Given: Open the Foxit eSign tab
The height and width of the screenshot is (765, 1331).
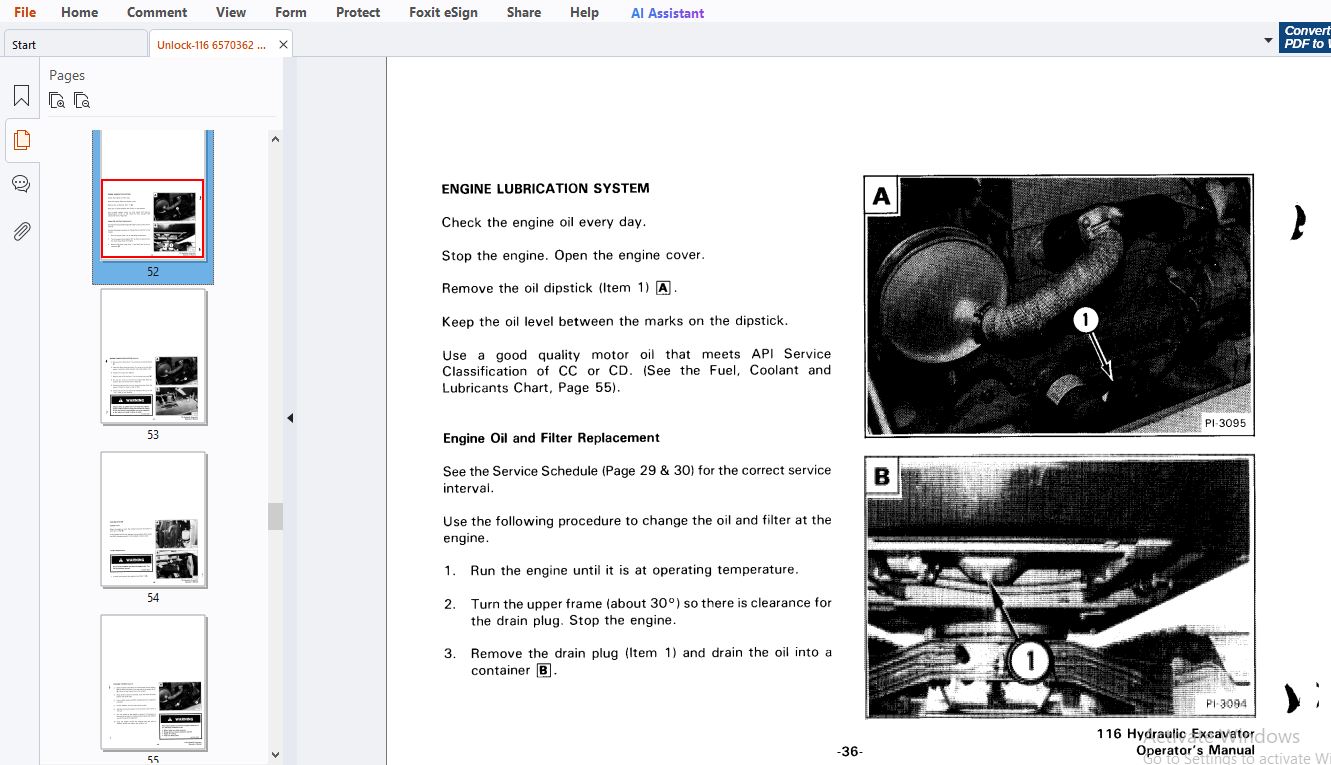Looking at the screenshot, I should [443, 12].
